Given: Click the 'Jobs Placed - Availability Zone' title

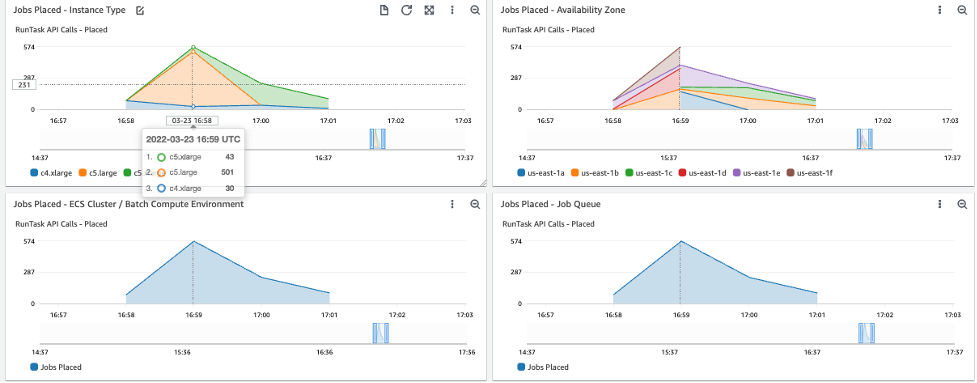Looking at the screenshot, I should coord(563,11).
